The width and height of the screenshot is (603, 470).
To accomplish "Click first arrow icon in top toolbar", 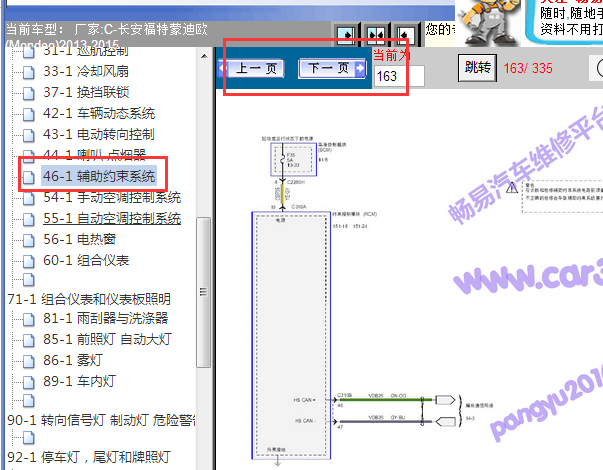I will [x=346, y=35].
